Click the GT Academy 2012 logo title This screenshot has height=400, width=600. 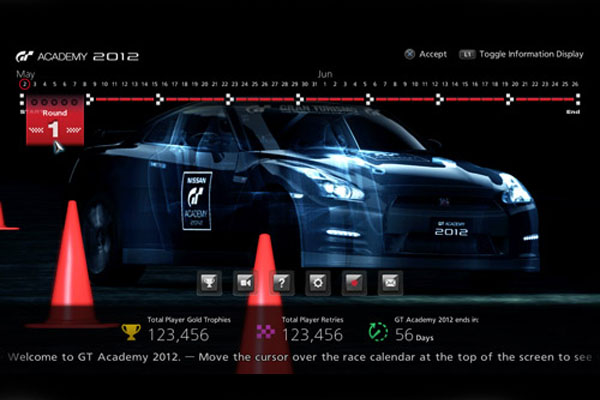coord(77,56)
